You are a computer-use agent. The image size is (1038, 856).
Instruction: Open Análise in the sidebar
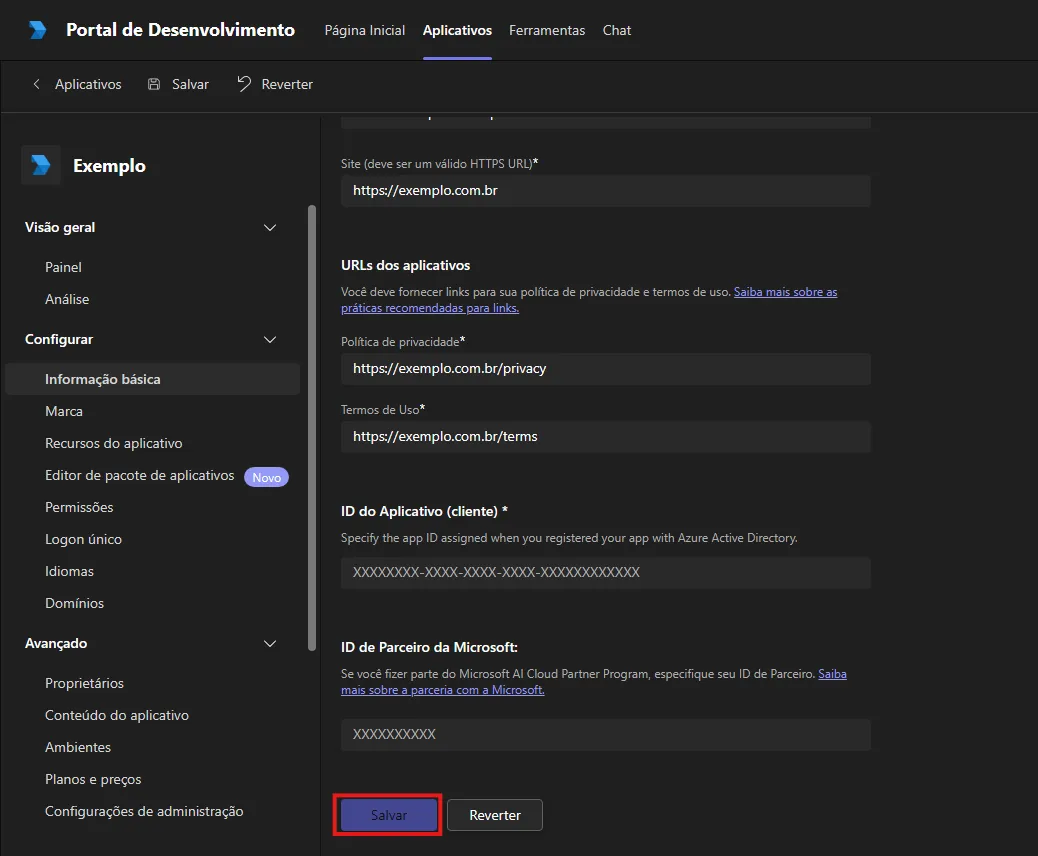[x=67, y=299]
